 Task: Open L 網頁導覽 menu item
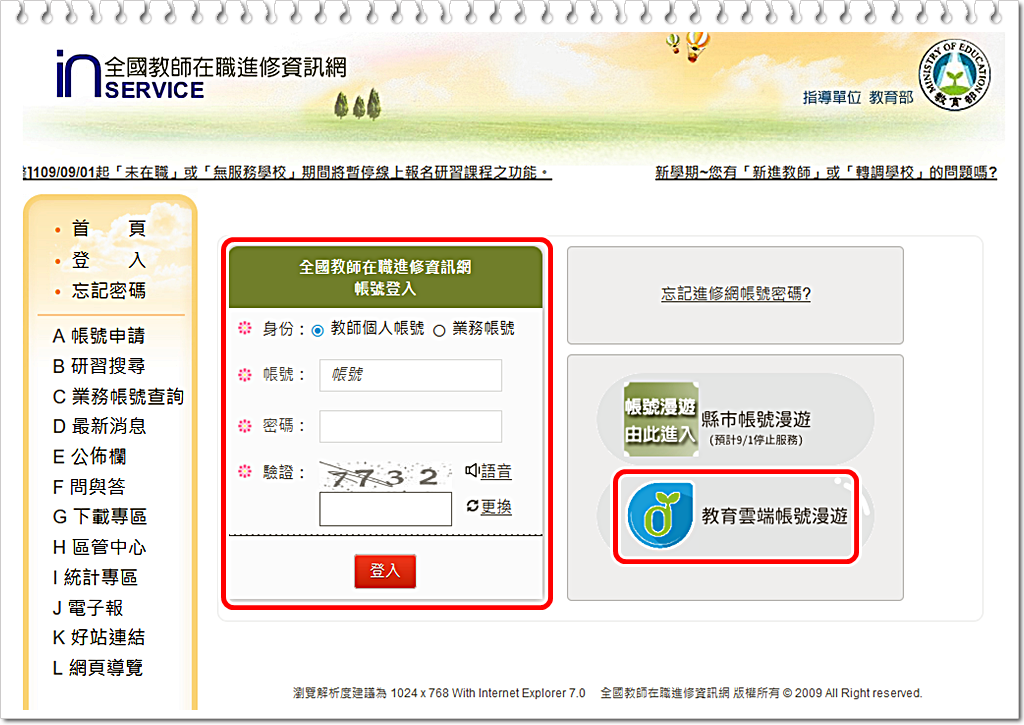pos(97,668)
